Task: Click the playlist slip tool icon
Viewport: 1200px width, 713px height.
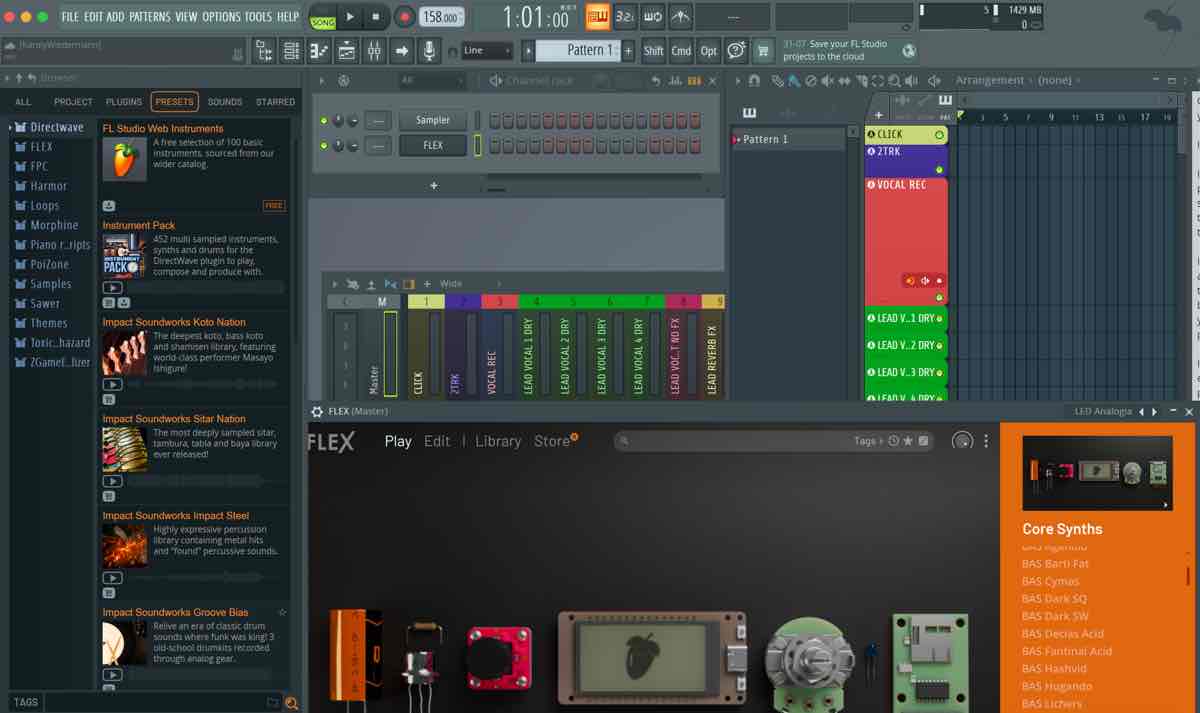Action: tap(843, 81)
